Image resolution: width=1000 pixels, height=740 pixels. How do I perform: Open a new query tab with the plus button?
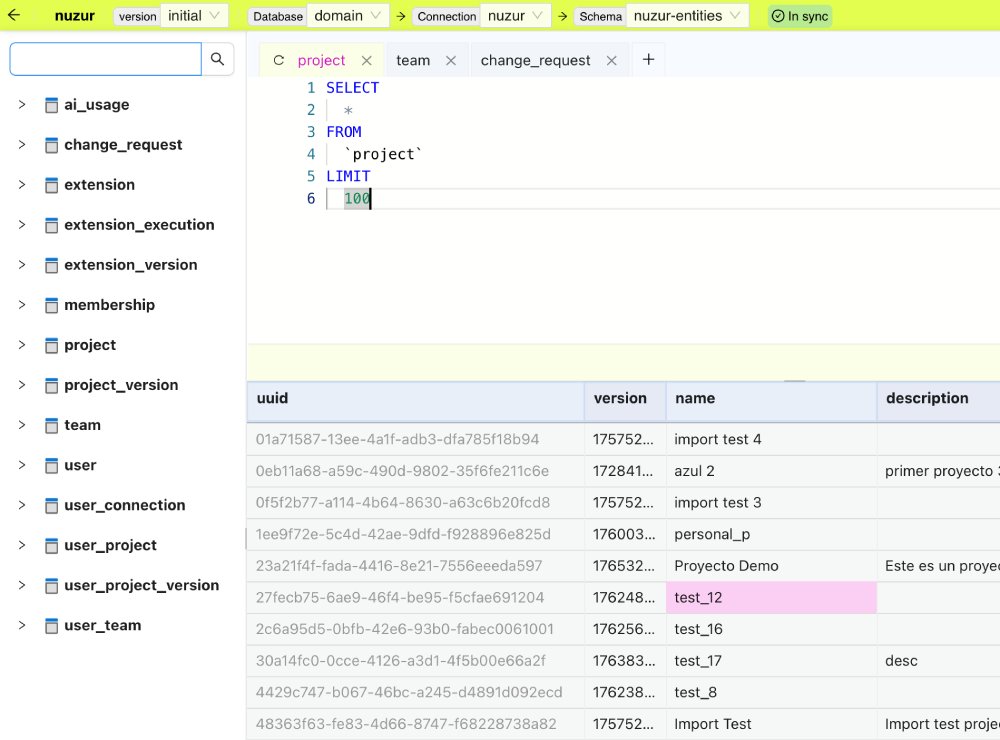point(648,60)
